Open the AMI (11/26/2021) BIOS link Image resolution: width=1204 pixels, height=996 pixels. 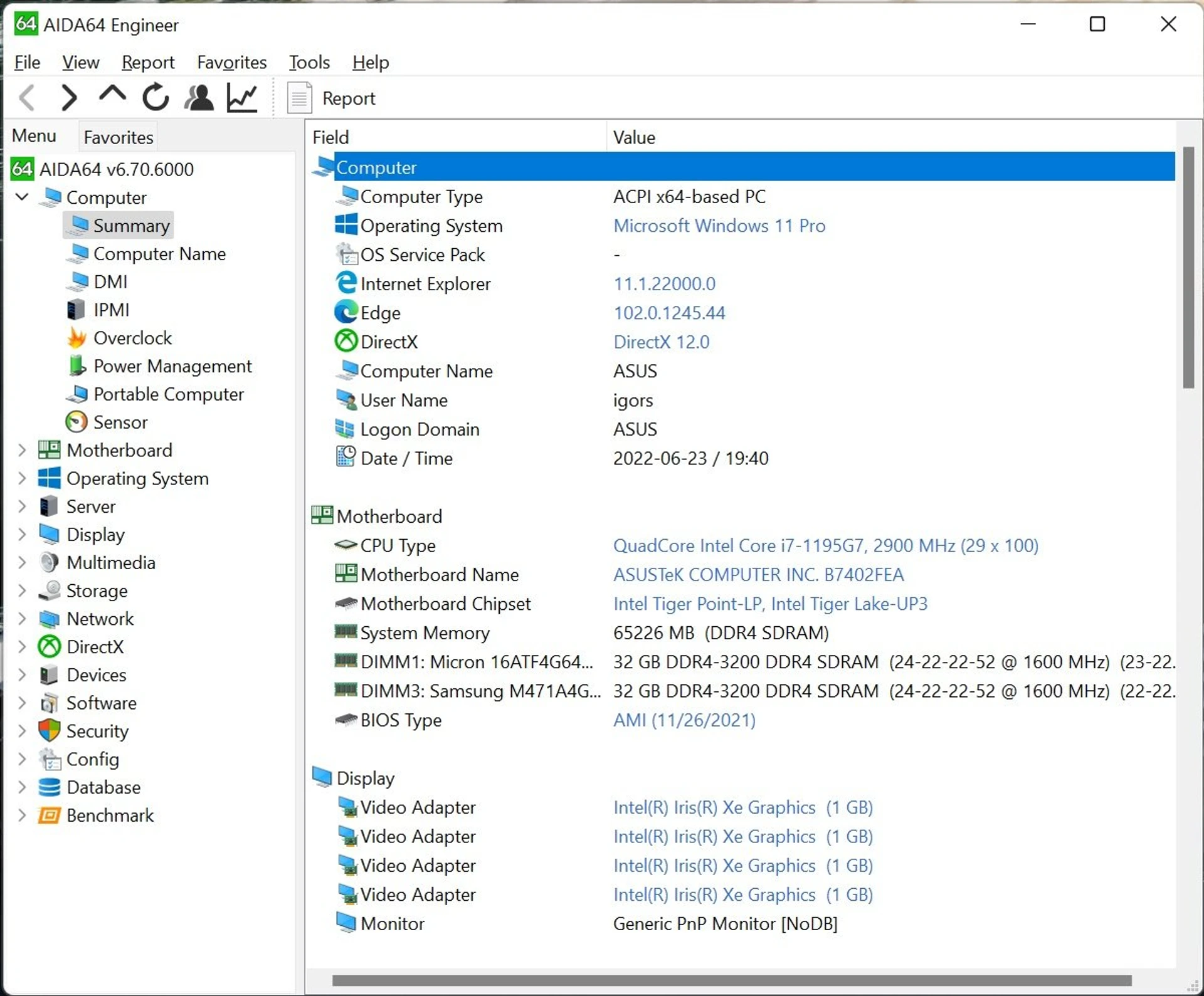pos(684,720)
